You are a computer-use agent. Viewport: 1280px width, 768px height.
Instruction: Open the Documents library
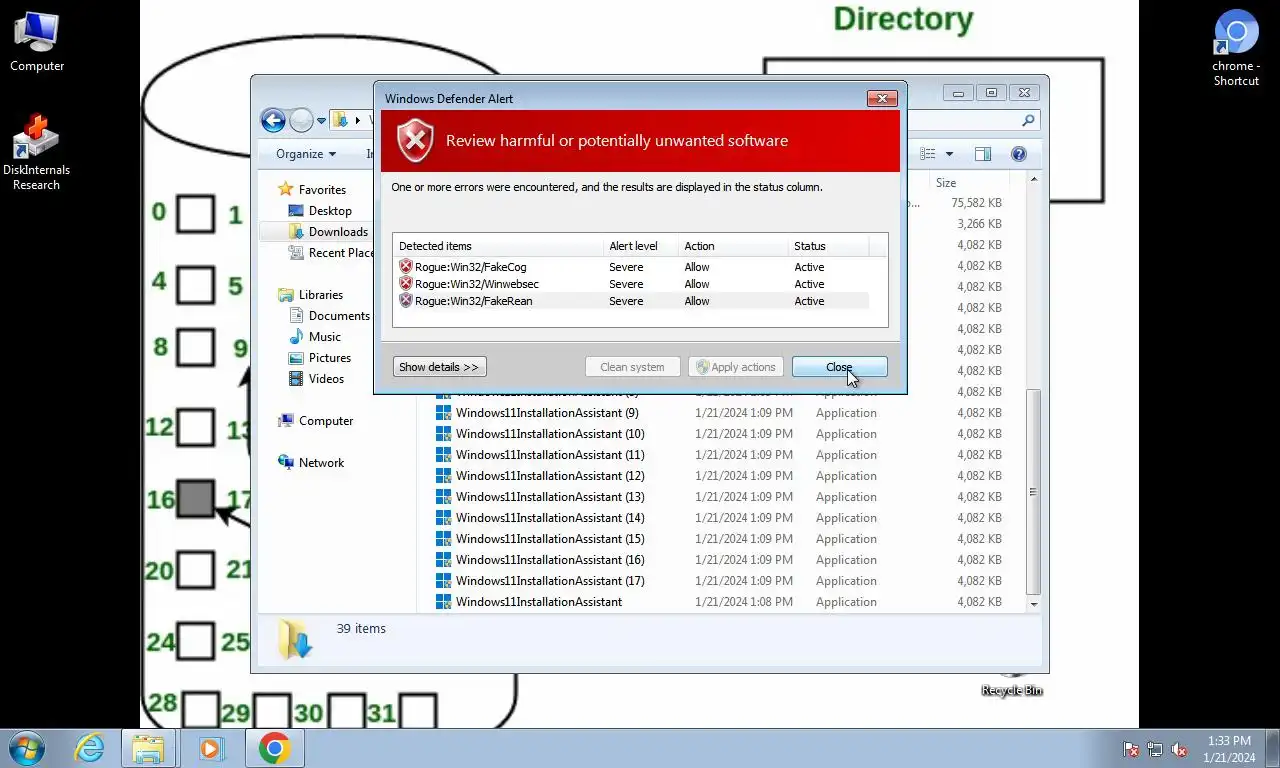point(329,316)
